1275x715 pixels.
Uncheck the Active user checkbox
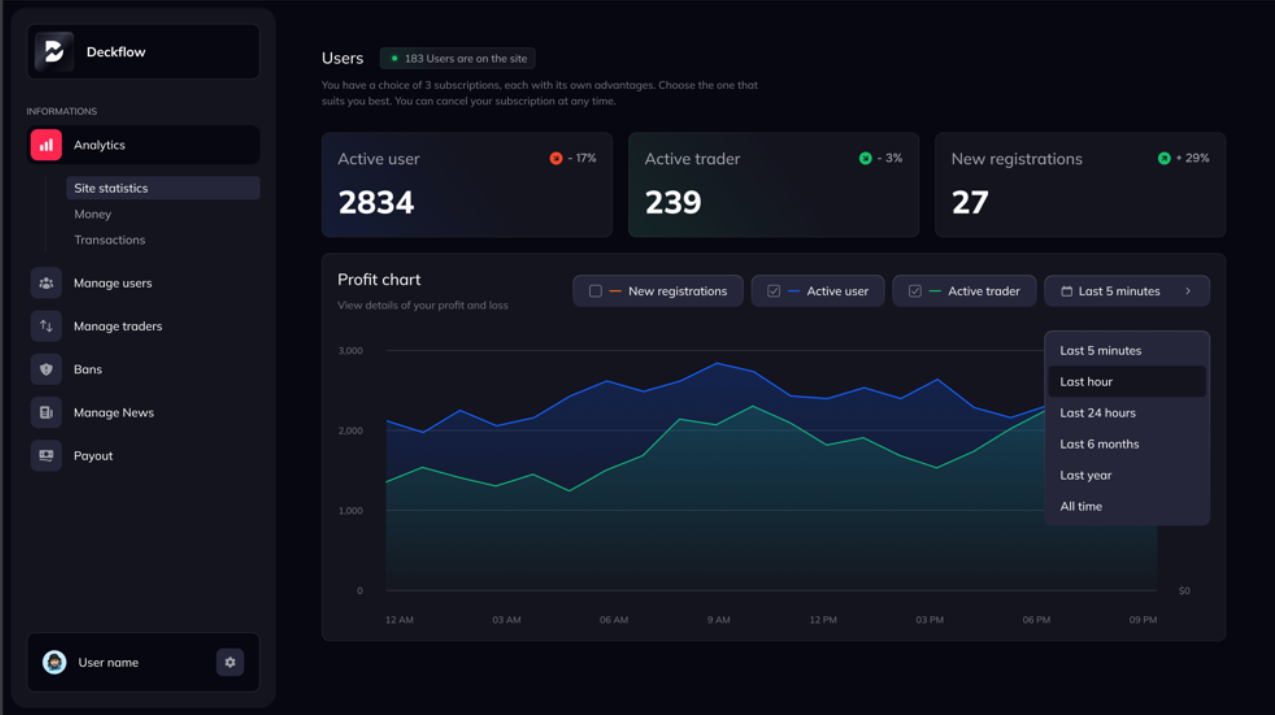pos(773,291)
